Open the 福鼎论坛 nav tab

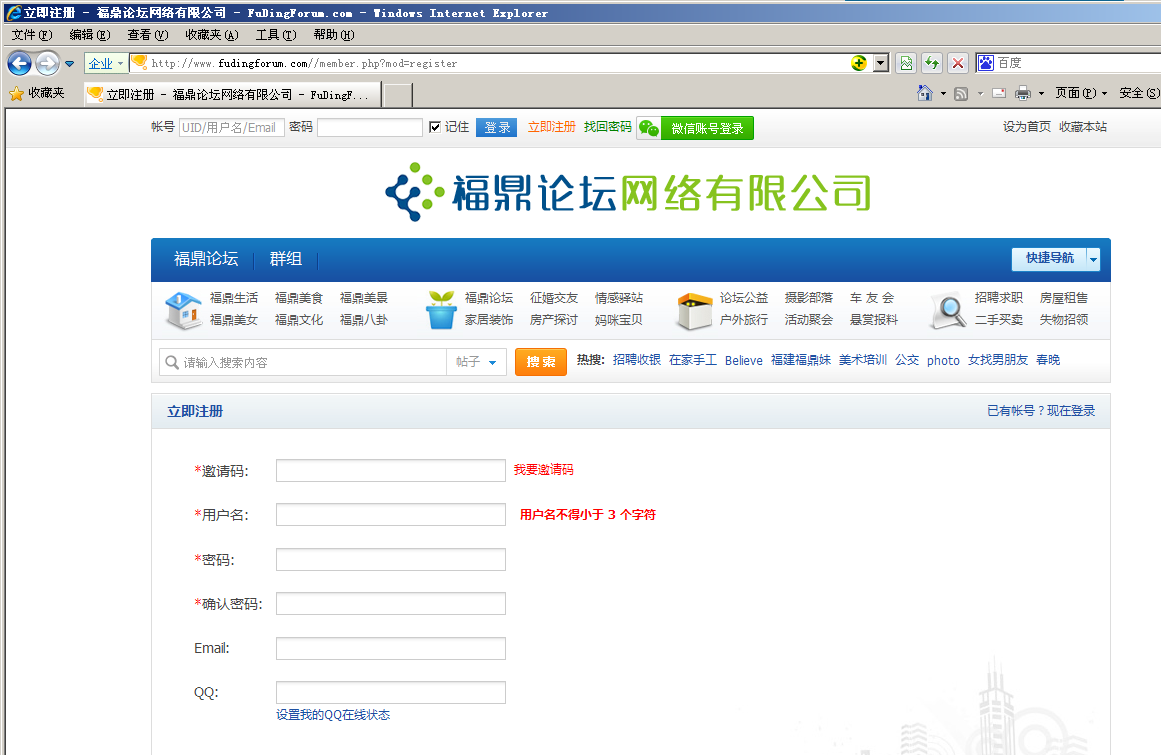pyautogui.click(x=206, y=259)
